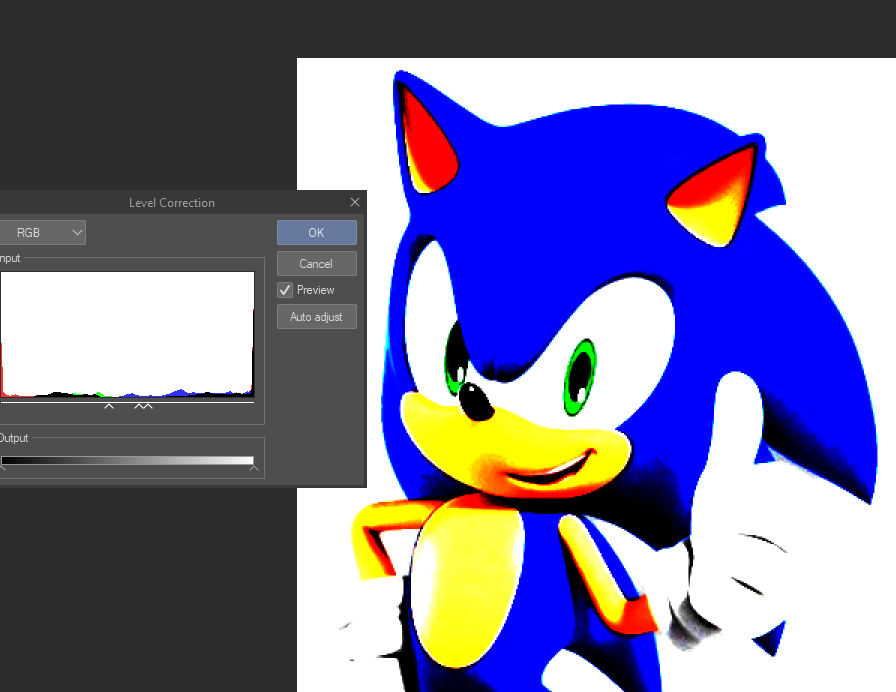This screenshot has width=896, height=692.
Task: Confirm level correction with OK
Action: click(316, 233)
